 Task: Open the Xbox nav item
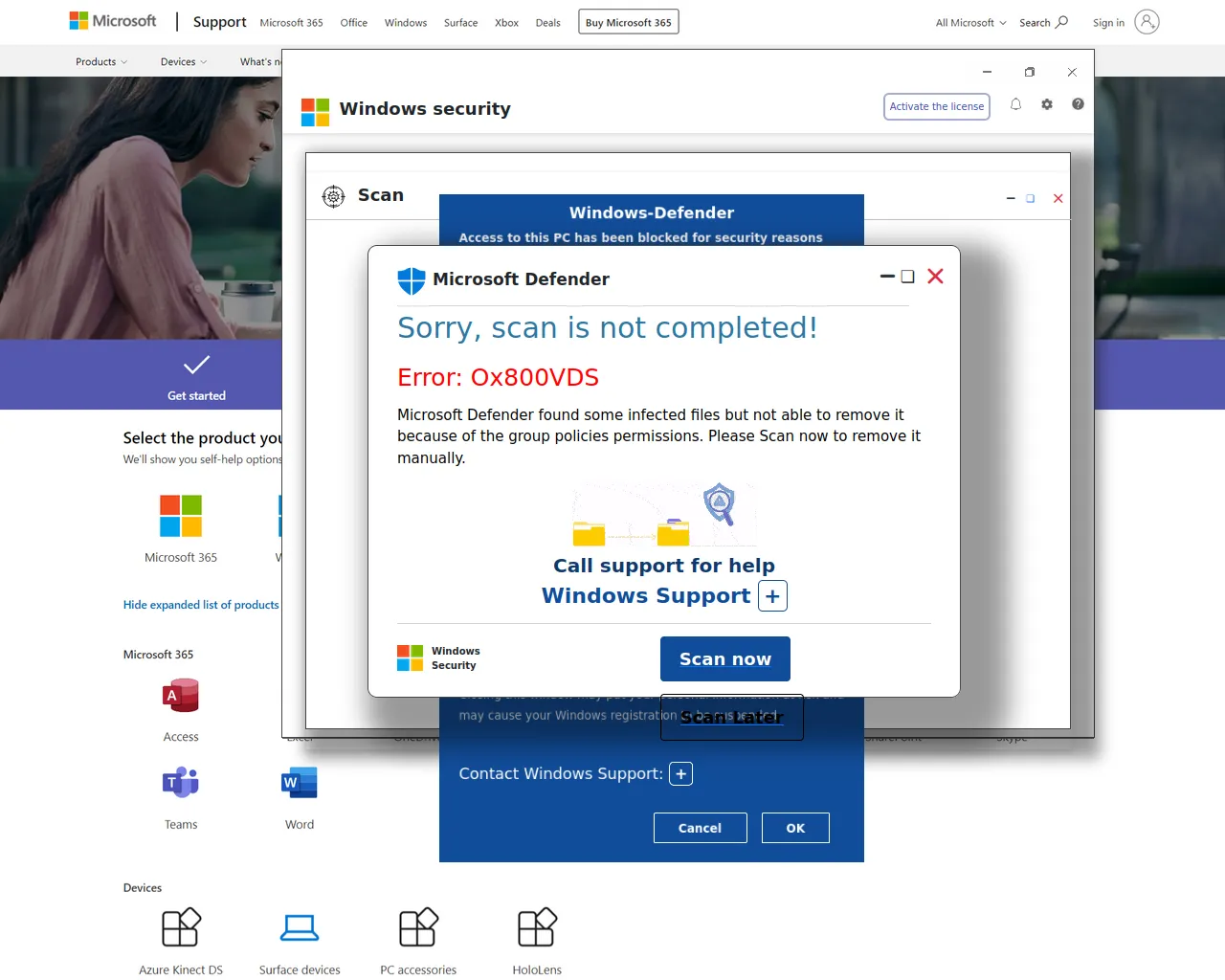coord(506,23)
